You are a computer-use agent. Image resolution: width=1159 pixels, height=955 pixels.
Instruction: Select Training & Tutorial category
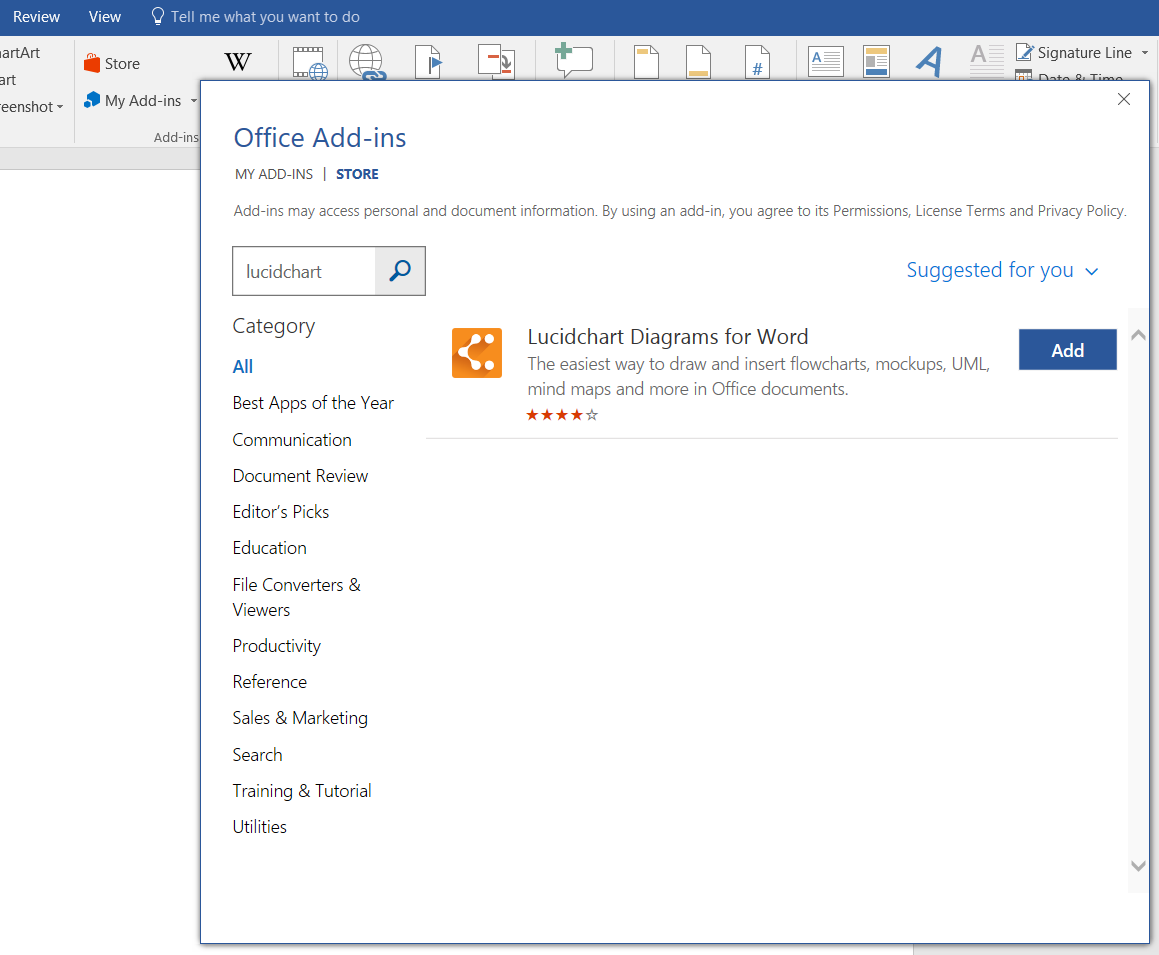coord(302,791)
